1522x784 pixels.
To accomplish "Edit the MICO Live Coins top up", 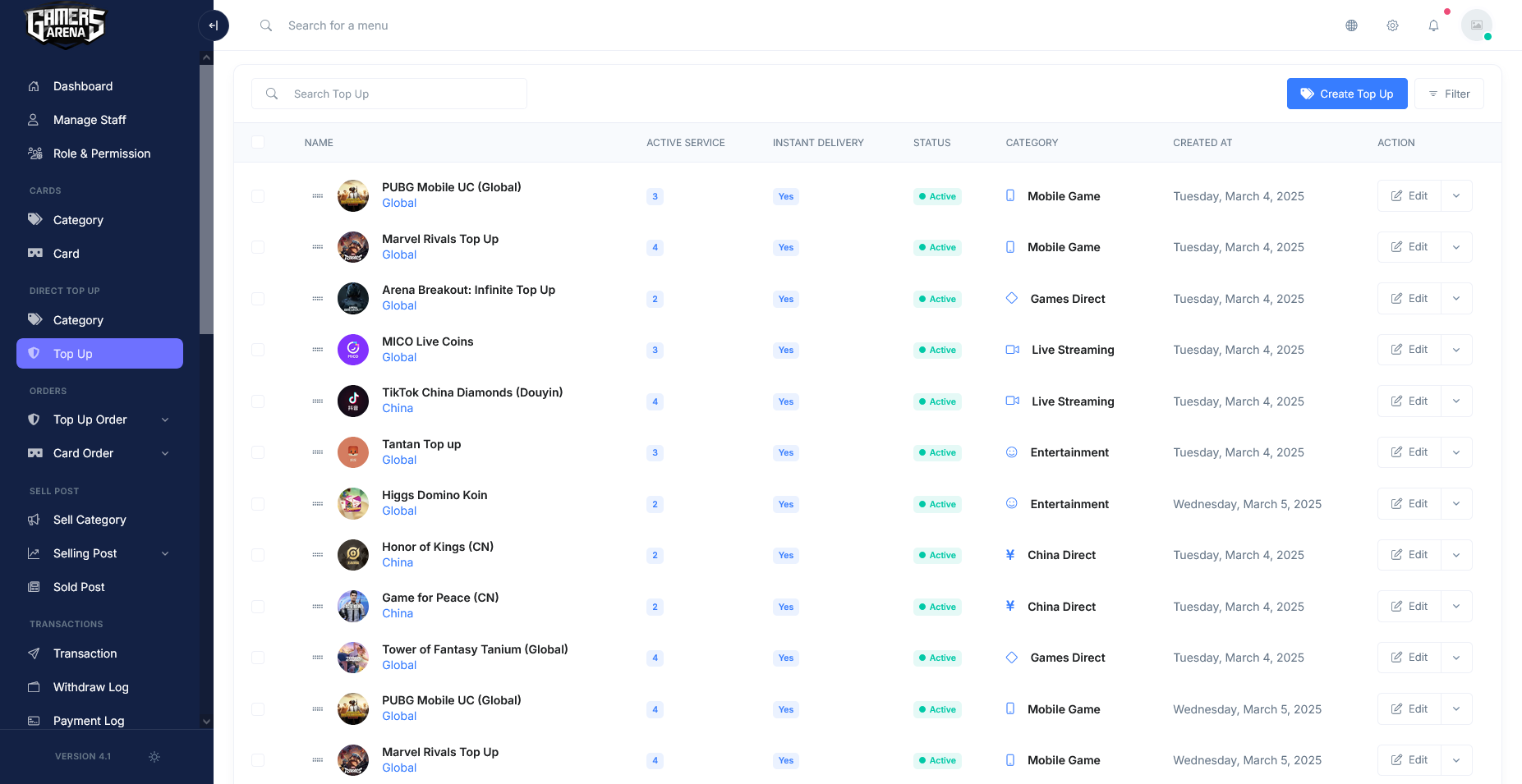I will (1409, 350).
